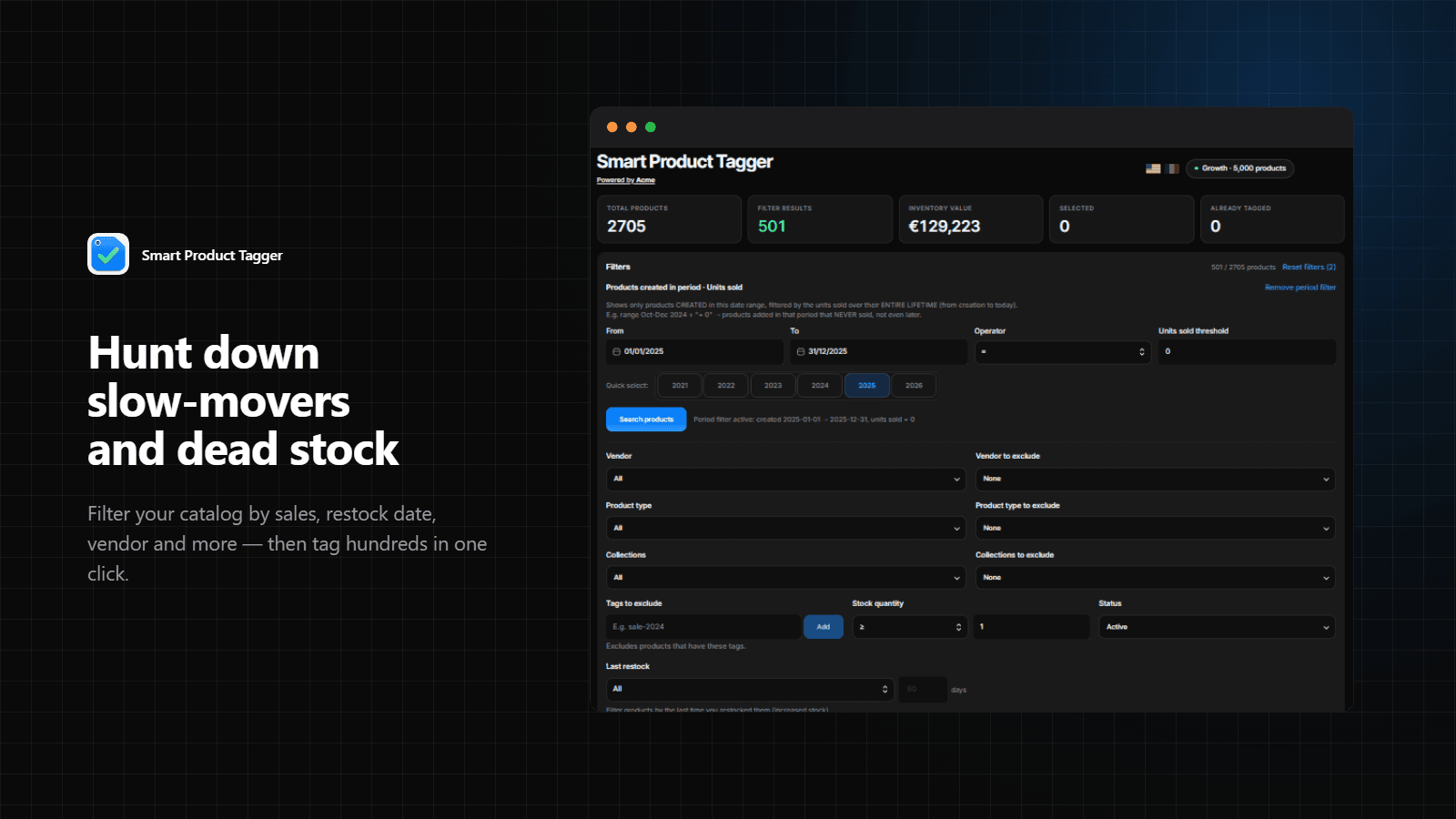Screen dimensions: 1456x819
Task: Click the Search products button
Action: pos(646,420)
